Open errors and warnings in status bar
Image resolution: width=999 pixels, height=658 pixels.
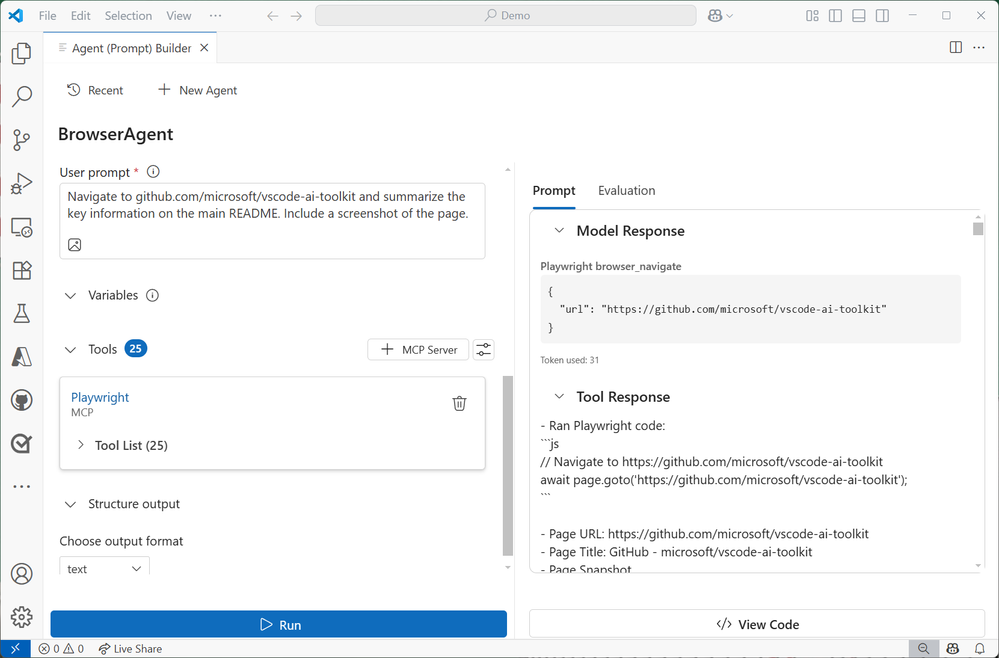[61, 649]
